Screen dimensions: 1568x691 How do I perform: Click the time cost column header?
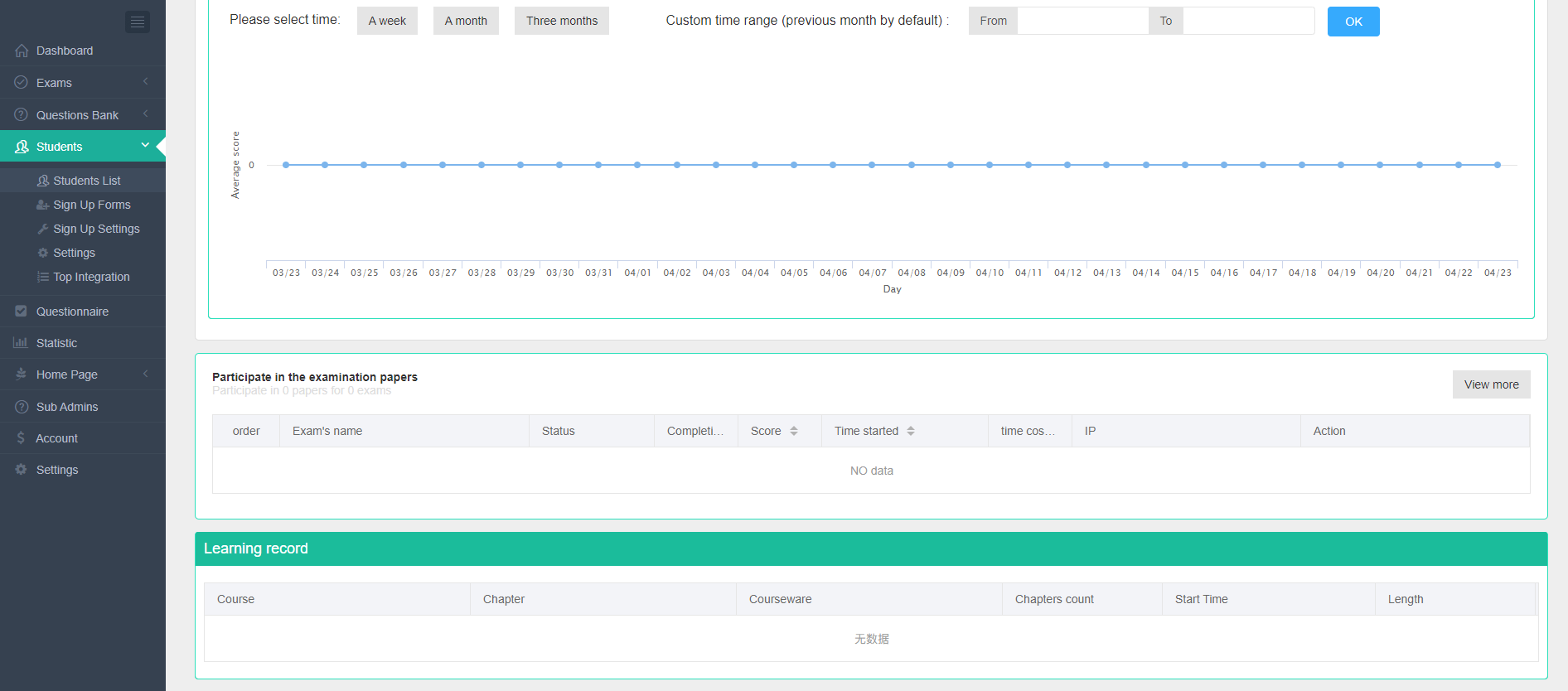click(1030, 431)
